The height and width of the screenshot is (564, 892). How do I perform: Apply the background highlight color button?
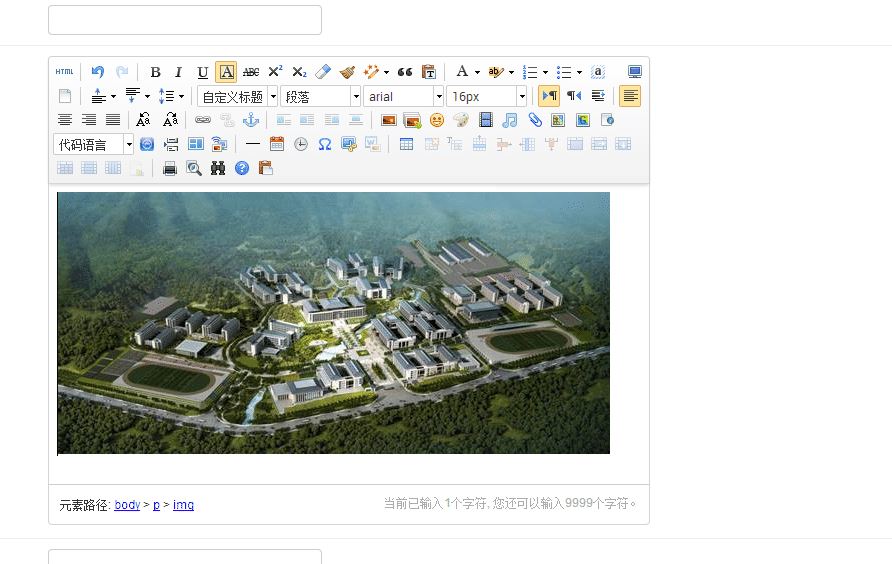495,72
